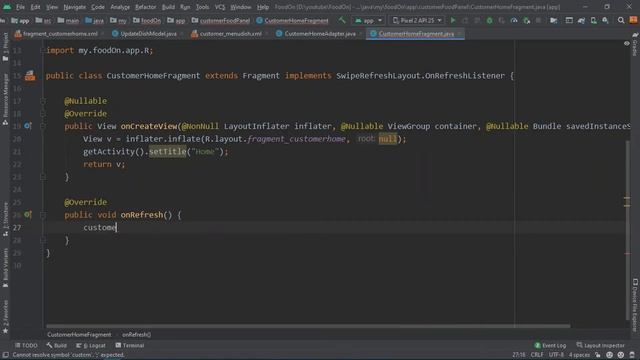
Task: Click the Make Project hammer icon
Action: coord(342,20)
